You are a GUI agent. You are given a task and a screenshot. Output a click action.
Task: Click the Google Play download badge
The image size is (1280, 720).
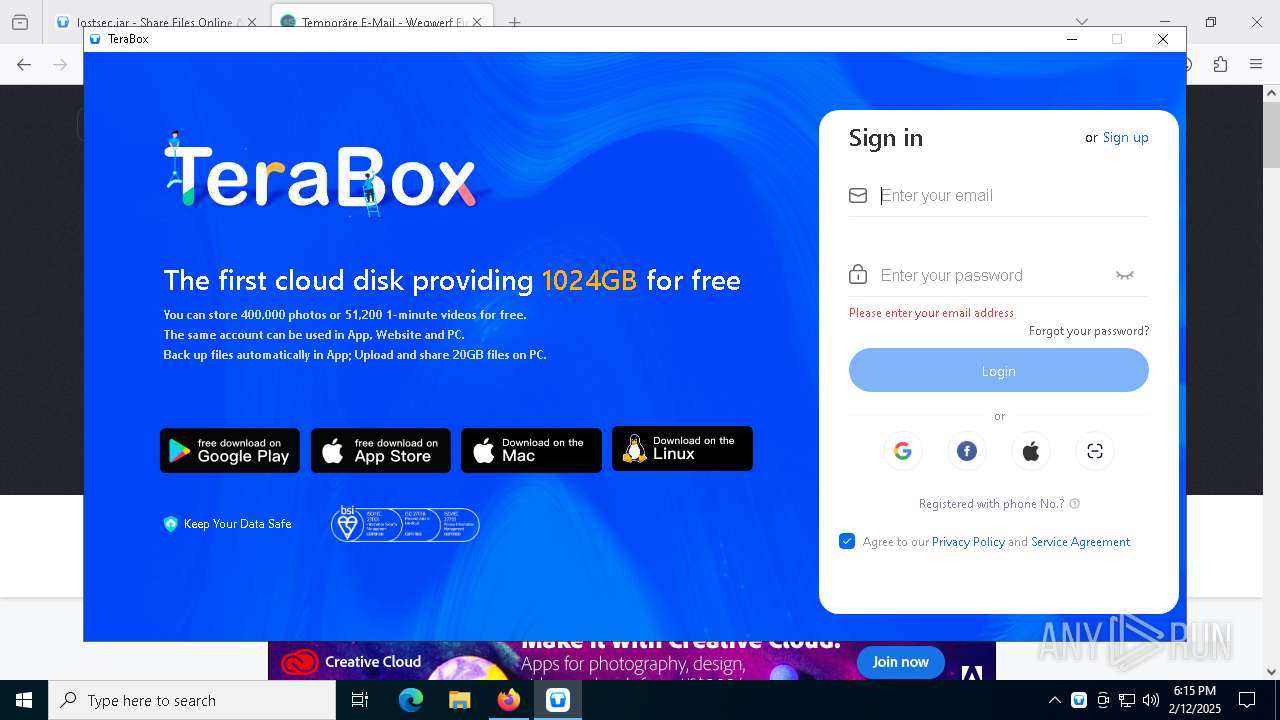[x=230, y=451]
